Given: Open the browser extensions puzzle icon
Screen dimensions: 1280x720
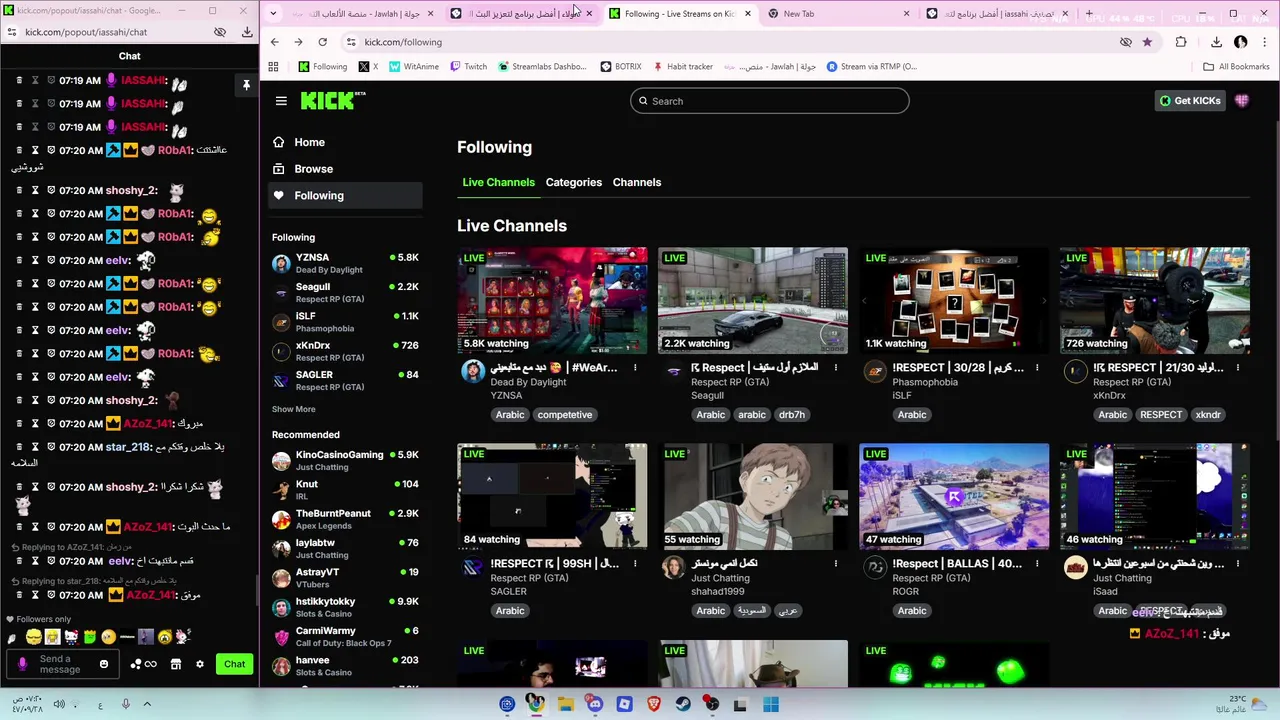Looking at the screenshot, I should (x=1181, y=42).
